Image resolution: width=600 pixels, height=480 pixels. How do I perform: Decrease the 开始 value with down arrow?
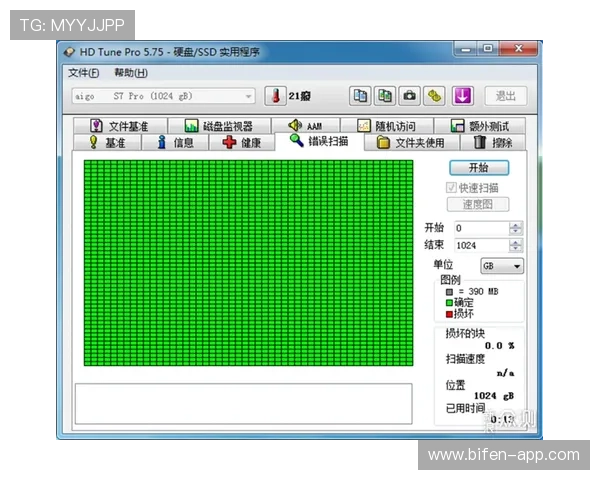pyautogui.click(x=515, y=232)
